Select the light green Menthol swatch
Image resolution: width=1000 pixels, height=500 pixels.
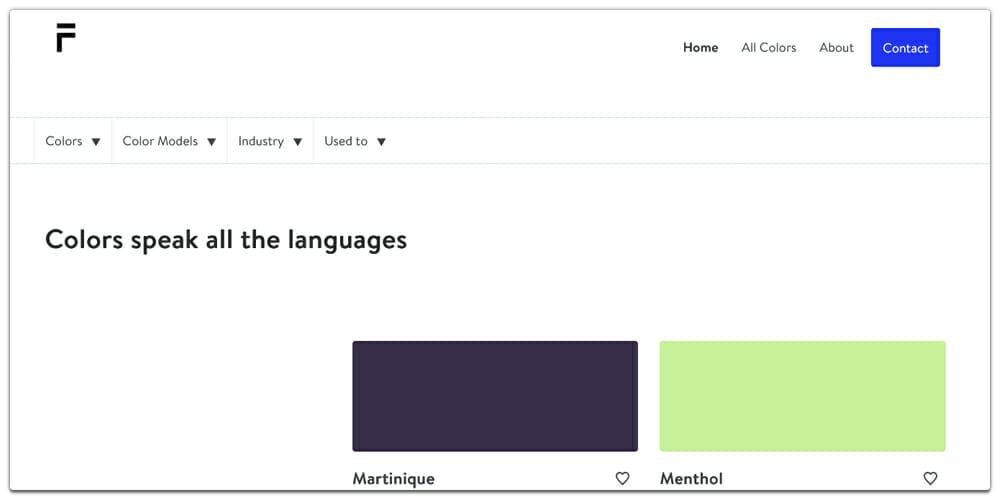pos(802,396)
